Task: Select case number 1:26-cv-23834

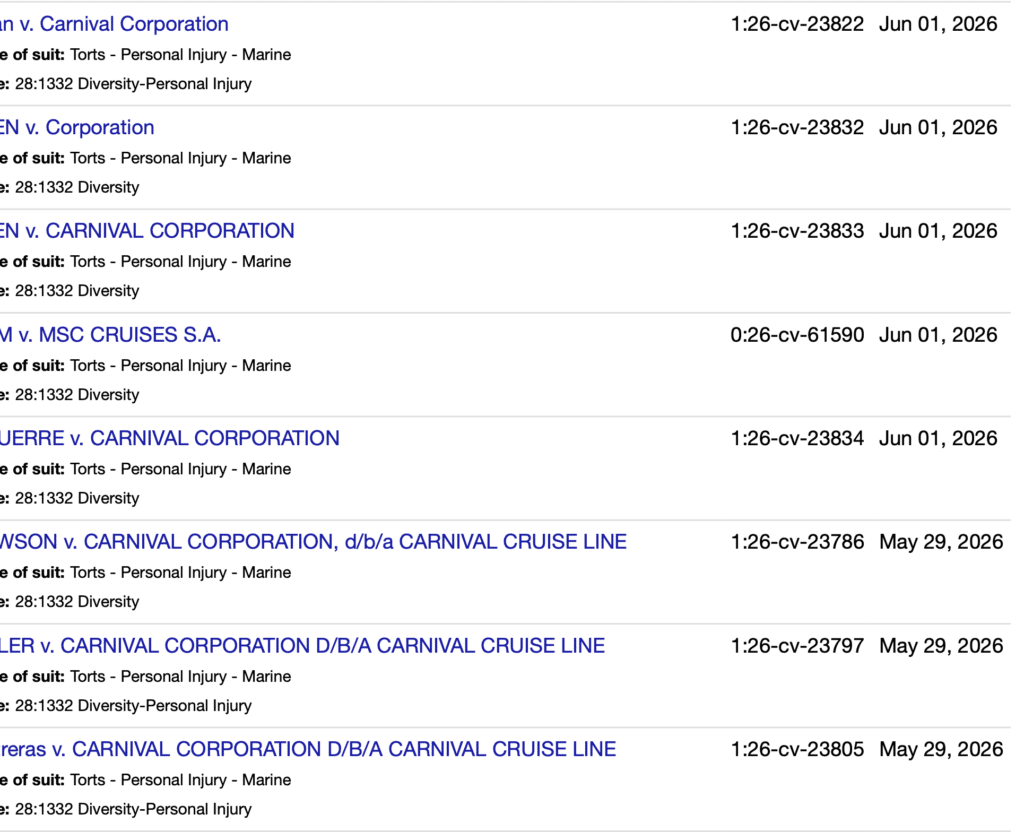Action: tap(797, 438)
